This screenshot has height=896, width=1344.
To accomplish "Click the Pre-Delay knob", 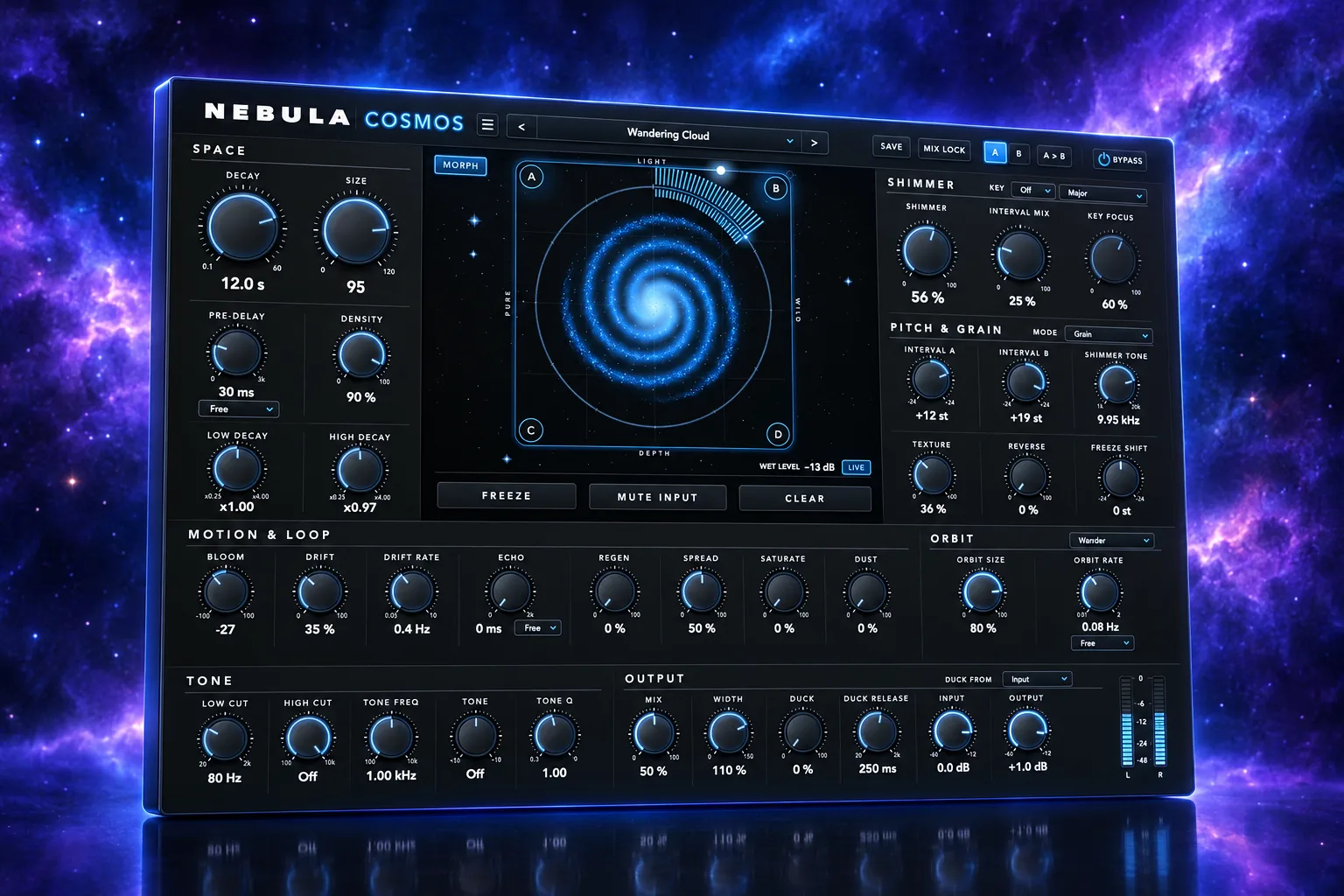I will coord(236,352).
